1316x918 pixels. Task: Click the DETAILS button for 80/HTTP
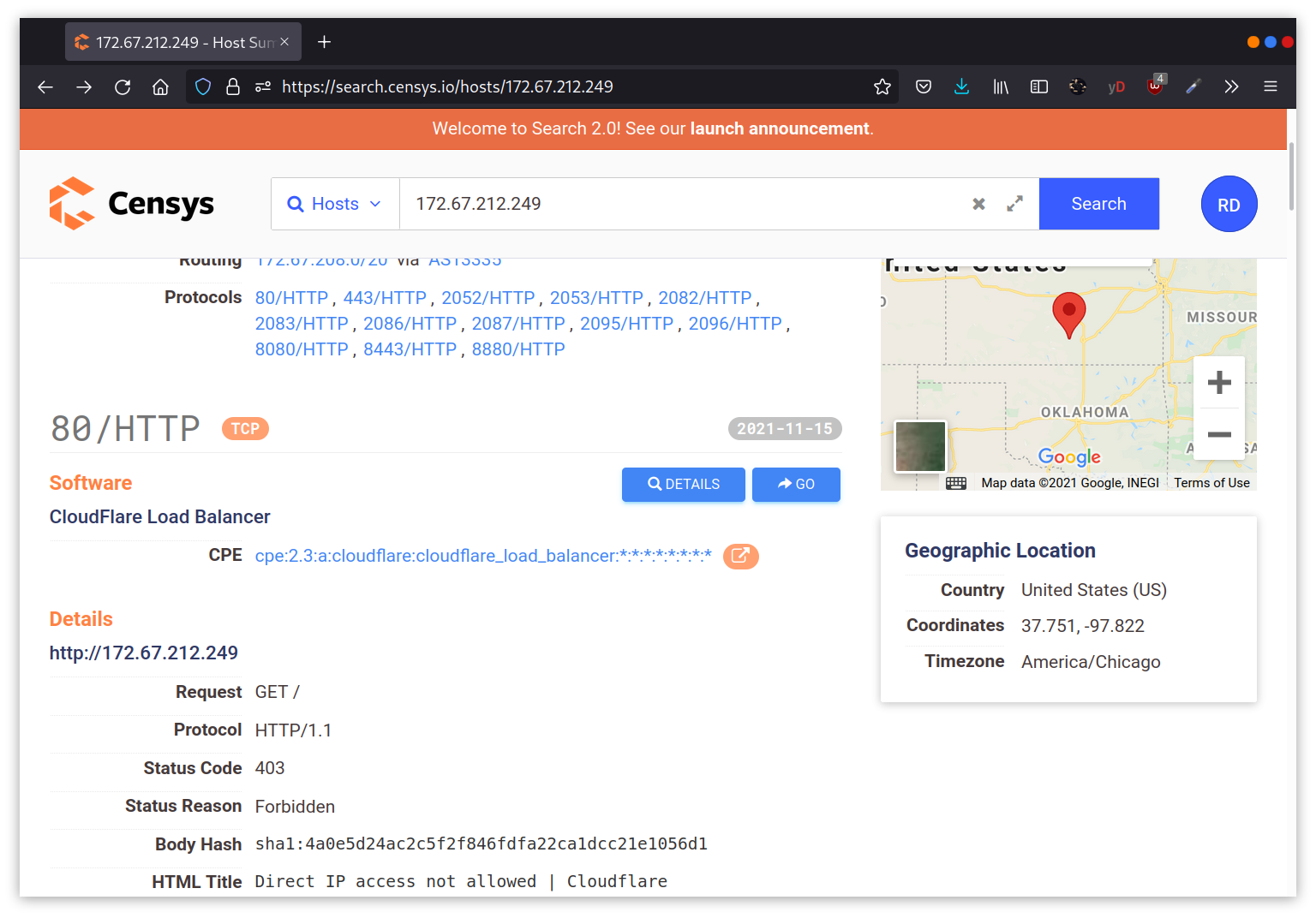click(x=684, y=484)
